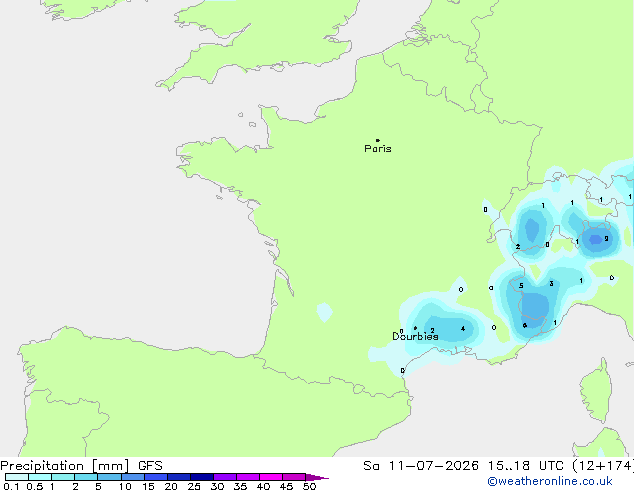Click the Dourbies location label
Screen dimensions: 634x490
pyautogui.click(x=415, y=336)
